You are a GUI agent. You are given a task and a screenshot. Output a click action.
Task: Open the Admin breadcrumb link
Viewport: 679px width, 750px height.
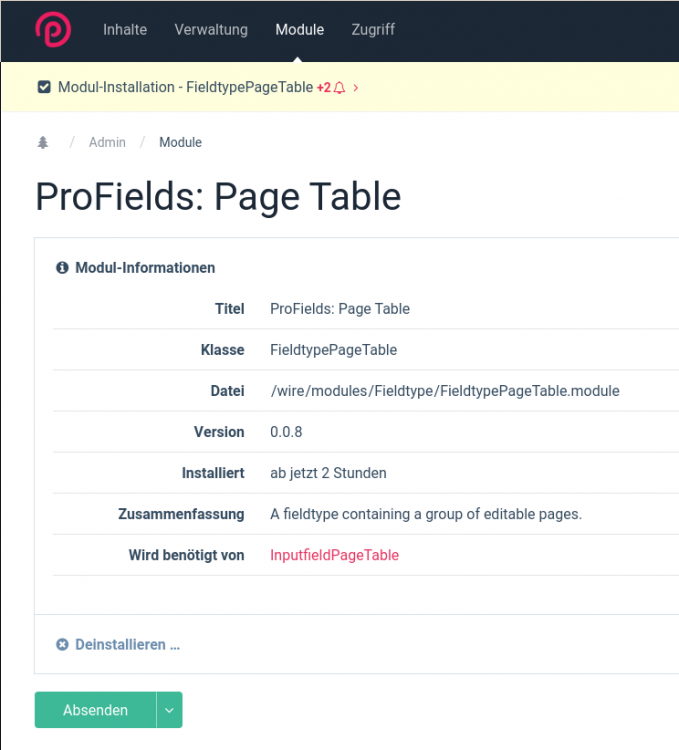click(x=107, y=142)
